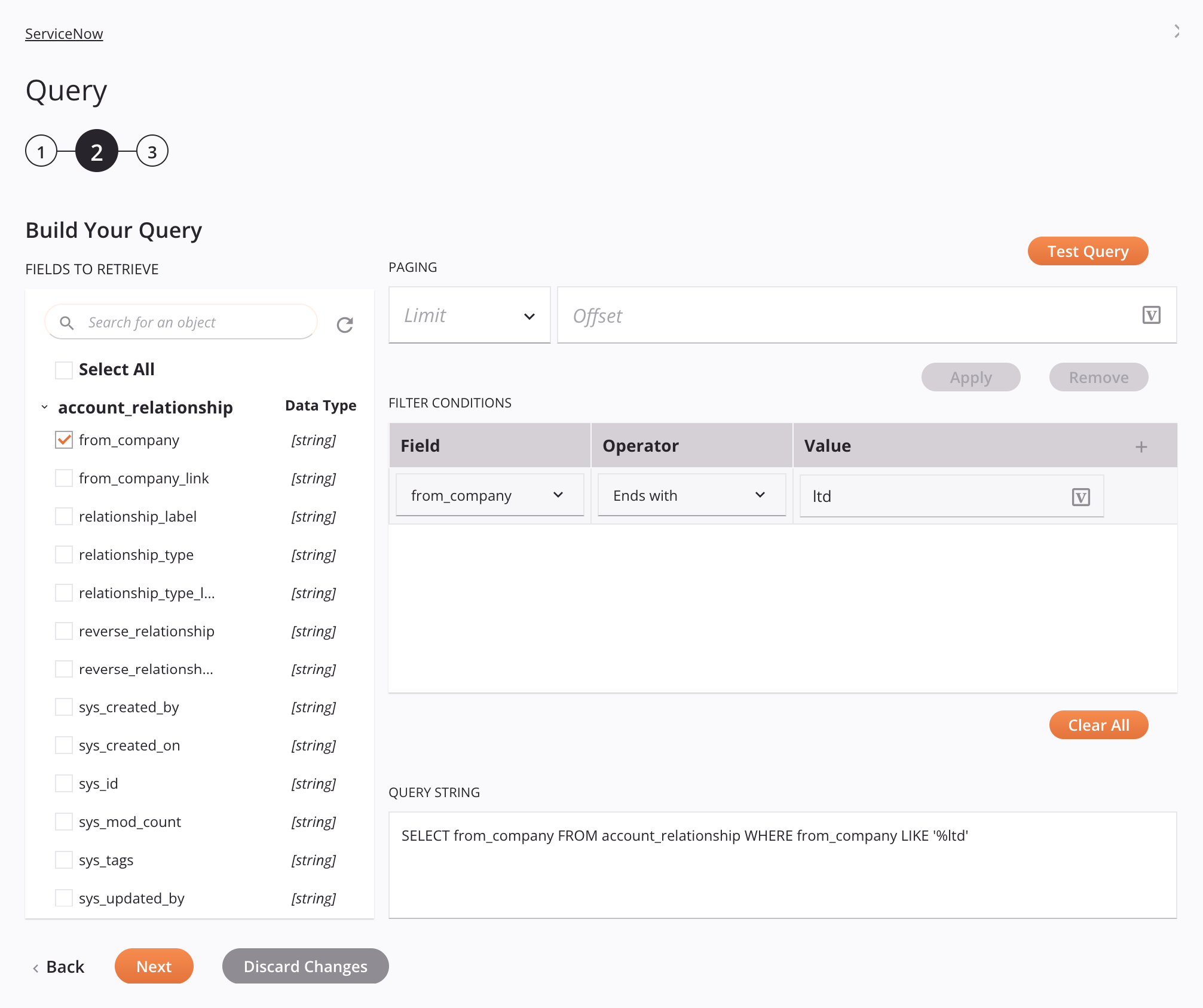Click the variable binding icon in Offset field
This screenshot has width=1203, height=1008.
point(1152,315)
